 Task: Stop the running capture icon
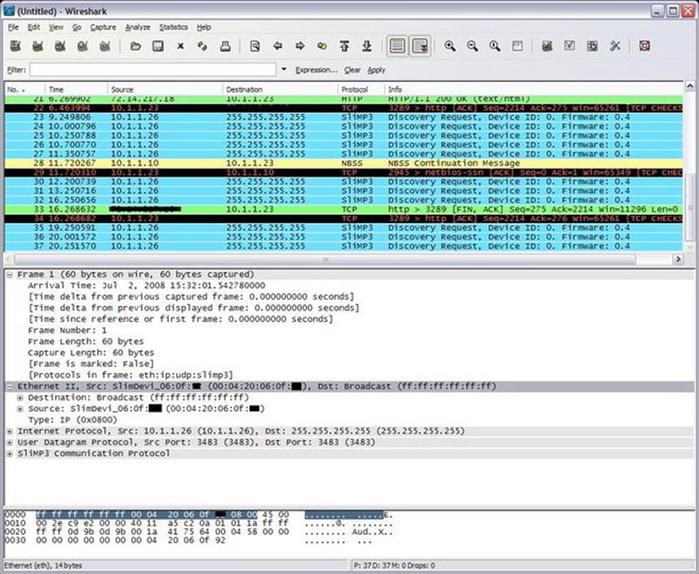[82, 46]
